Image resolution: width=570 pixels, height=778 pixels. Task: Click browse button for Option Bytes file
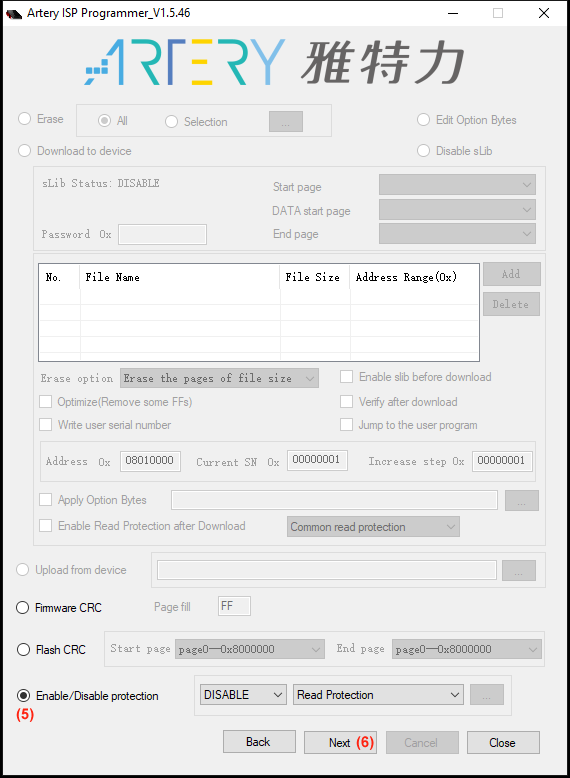(522, 501)
